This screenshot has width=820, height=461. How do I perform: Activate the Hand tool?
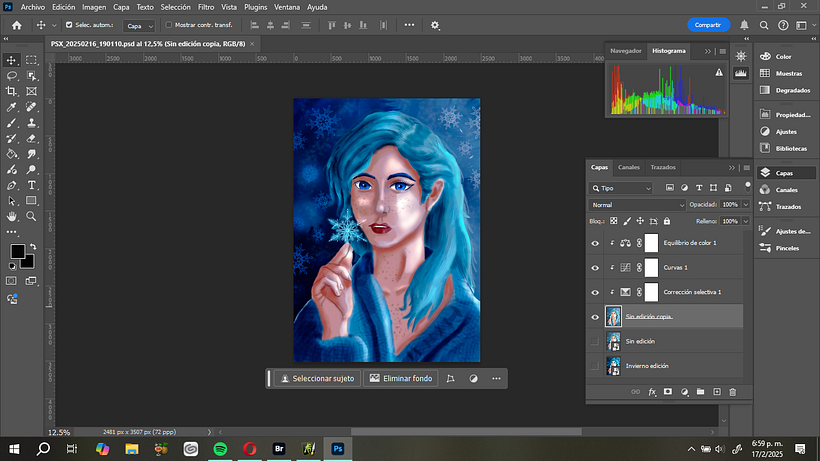click(12, 216)
